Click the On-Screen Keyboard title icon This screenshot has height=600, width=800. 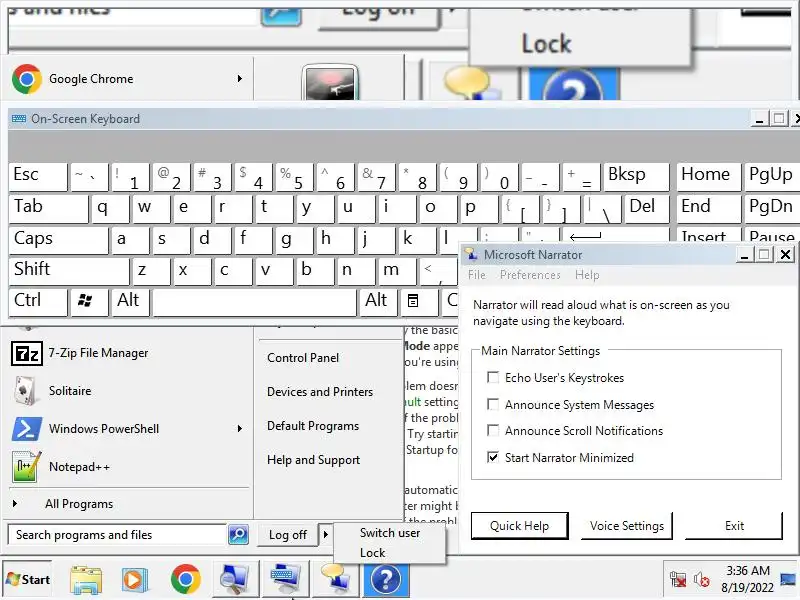19,119
